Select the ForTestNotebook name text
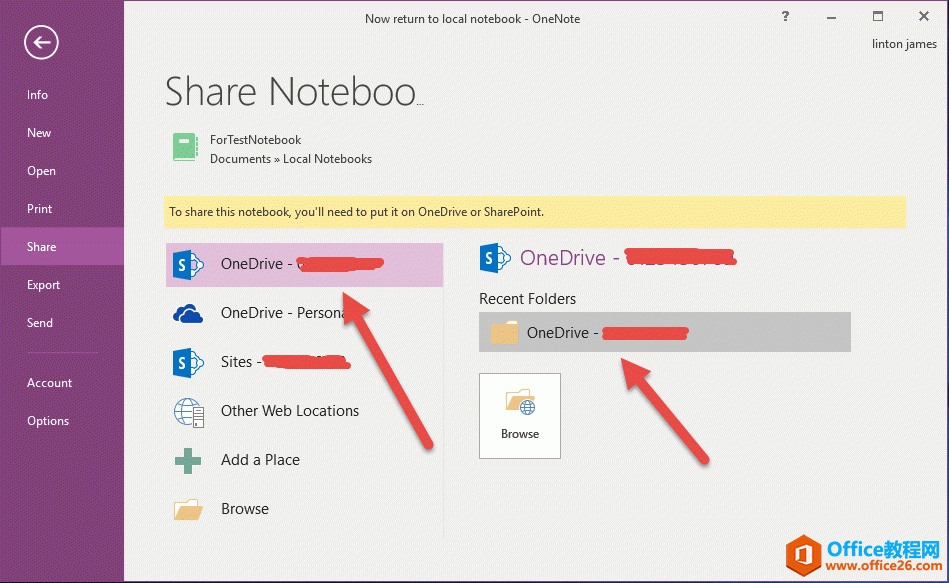Viewport: 949px width, 583px height. pos(255,140)
